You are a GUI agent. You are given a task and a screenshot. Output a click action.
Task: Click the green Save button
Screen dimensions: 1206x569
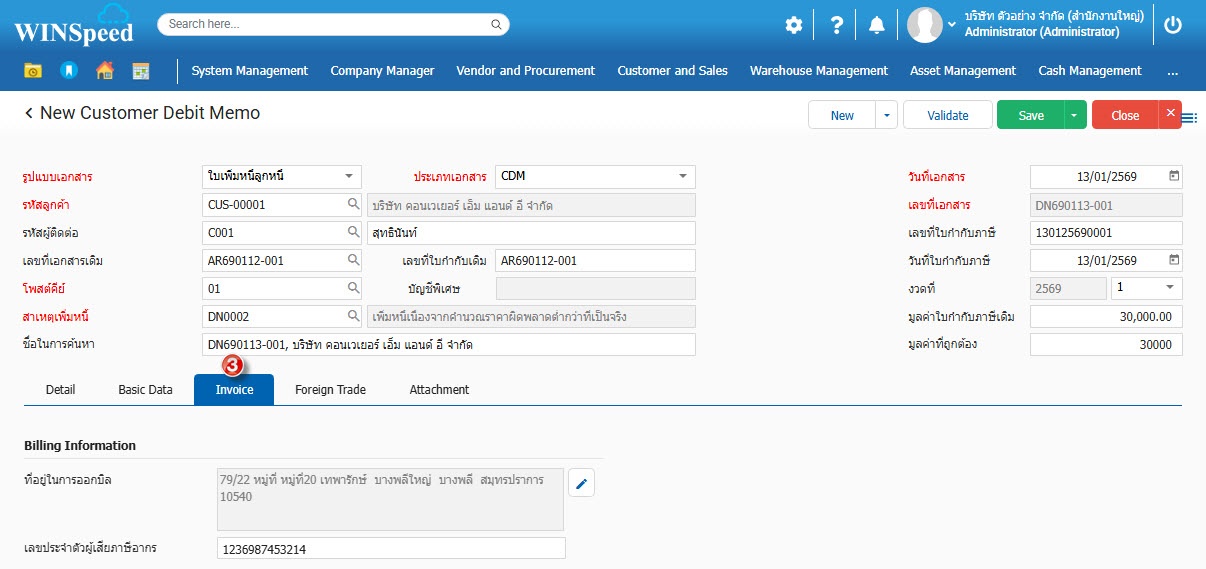click(1030, 115)
